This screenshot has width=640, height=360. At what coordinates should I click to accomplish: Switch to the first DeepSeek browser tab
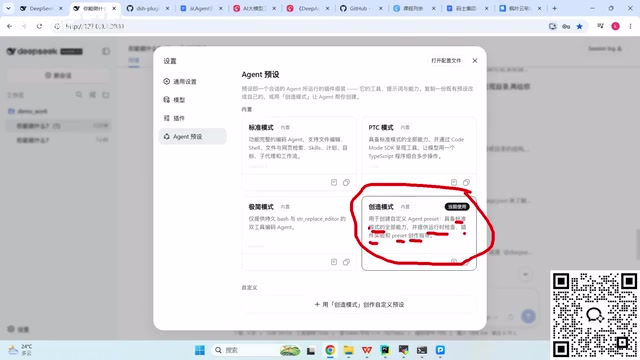tap(42, 8)
